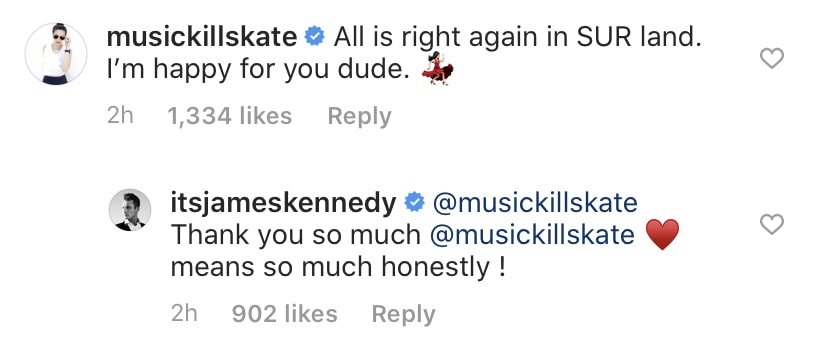Click the first @musickillskate mention after the badge
Screen dimensions: 828x360
[x=535, y=203]
